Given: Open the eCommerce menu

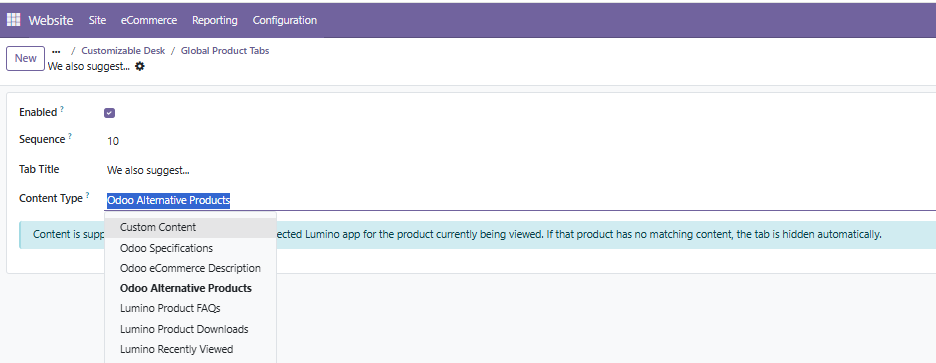Looking at the screenshot, I should pos(149,20).
